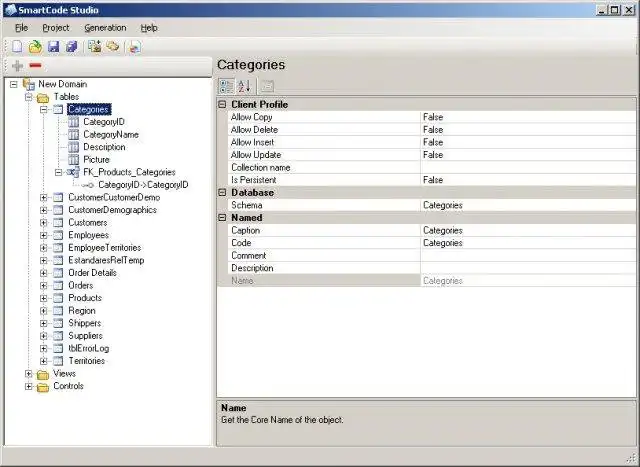Click the SmartCode Studio title bar icon
The height and width of the screenshot is (467, 640).
pos(10,10)
